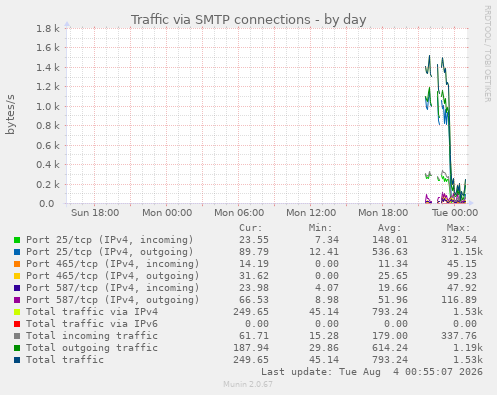Click the 'Sun 18:00' x-axis label
497x395 pixels.
pyautogui.click(x=95, y=213)
